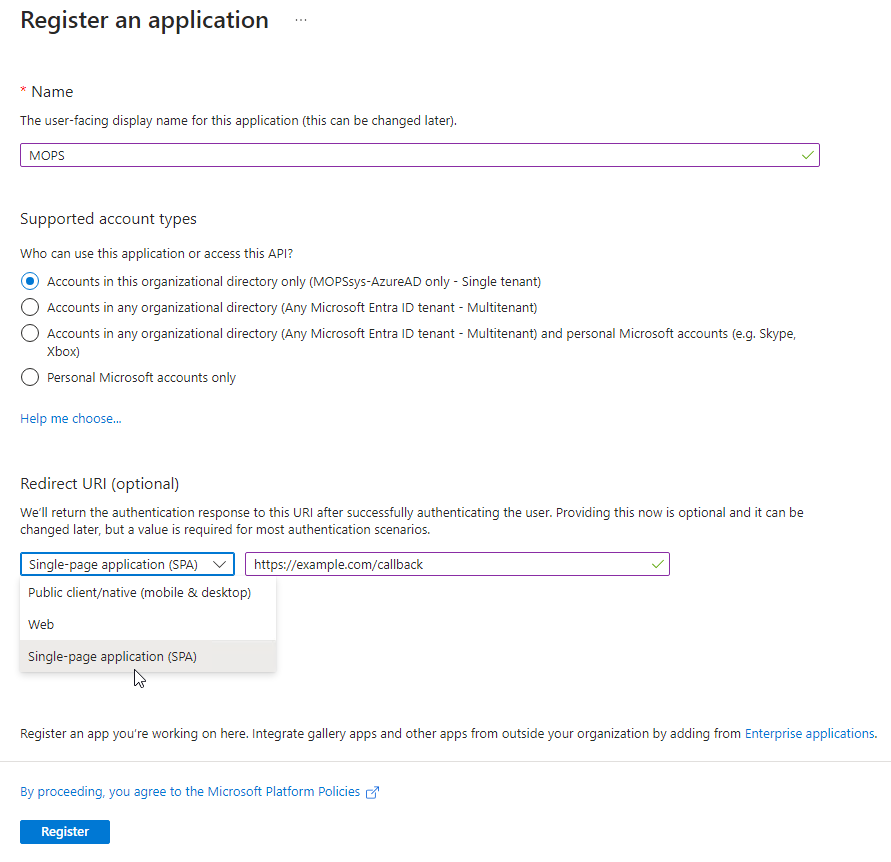Click the Name field containing MOPS
This screenshot has height=862, width=891.
400,155
